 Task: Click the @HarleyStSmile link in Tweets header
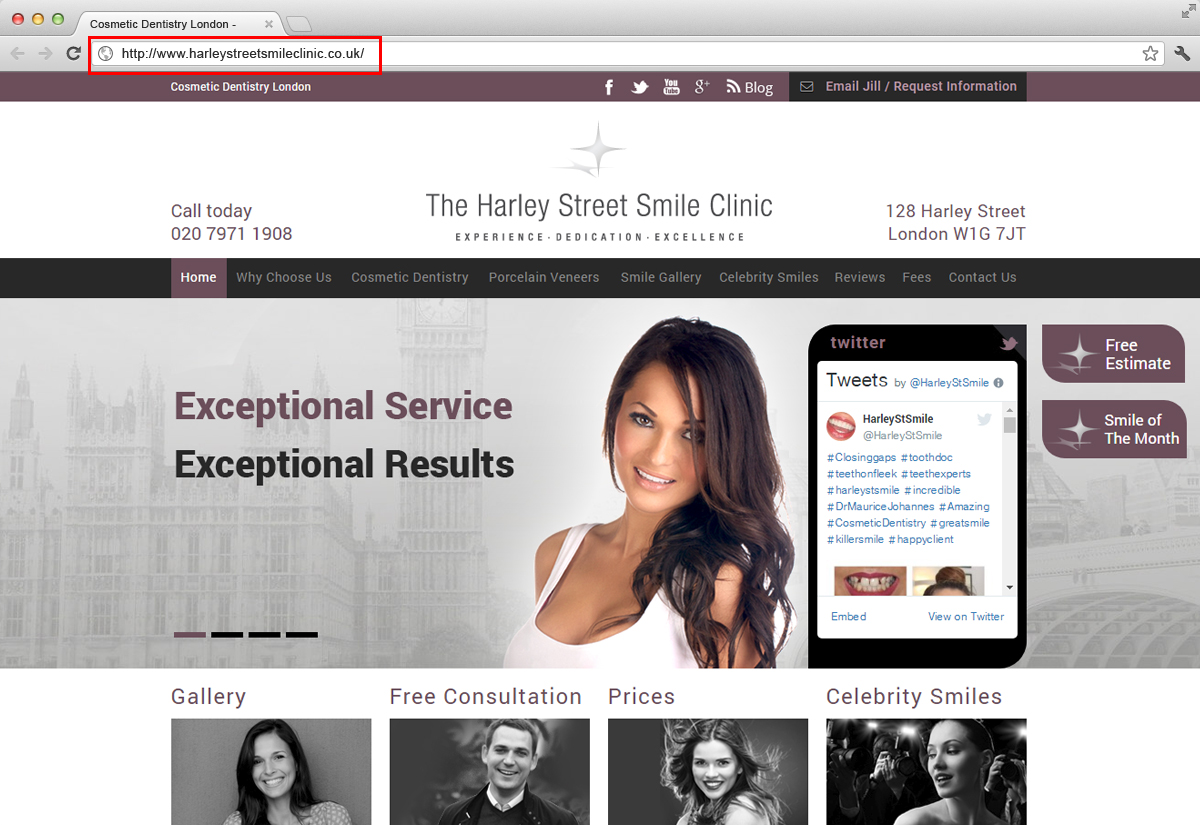(x=949, y=383)
